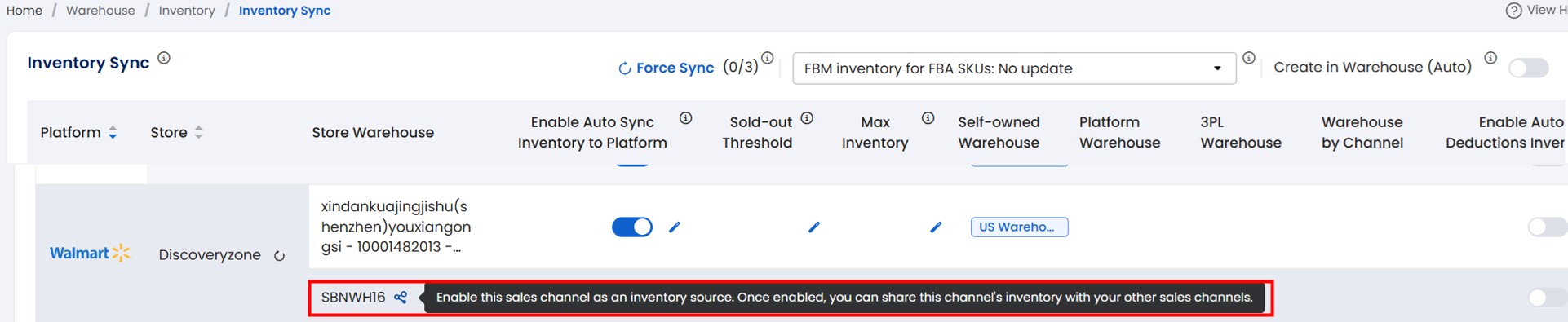The height and width of the screenshot is (322, 1568).
Task: Edit the auto sync setting pencil icon
Action: (x=675, y=227)
